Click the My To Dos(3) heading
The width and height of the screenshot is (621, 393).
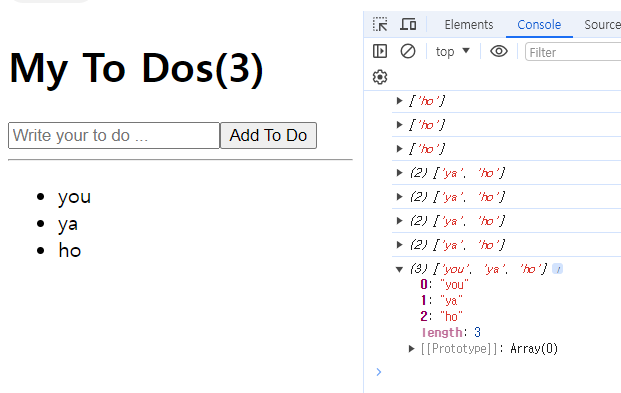[x=136, y=69]
